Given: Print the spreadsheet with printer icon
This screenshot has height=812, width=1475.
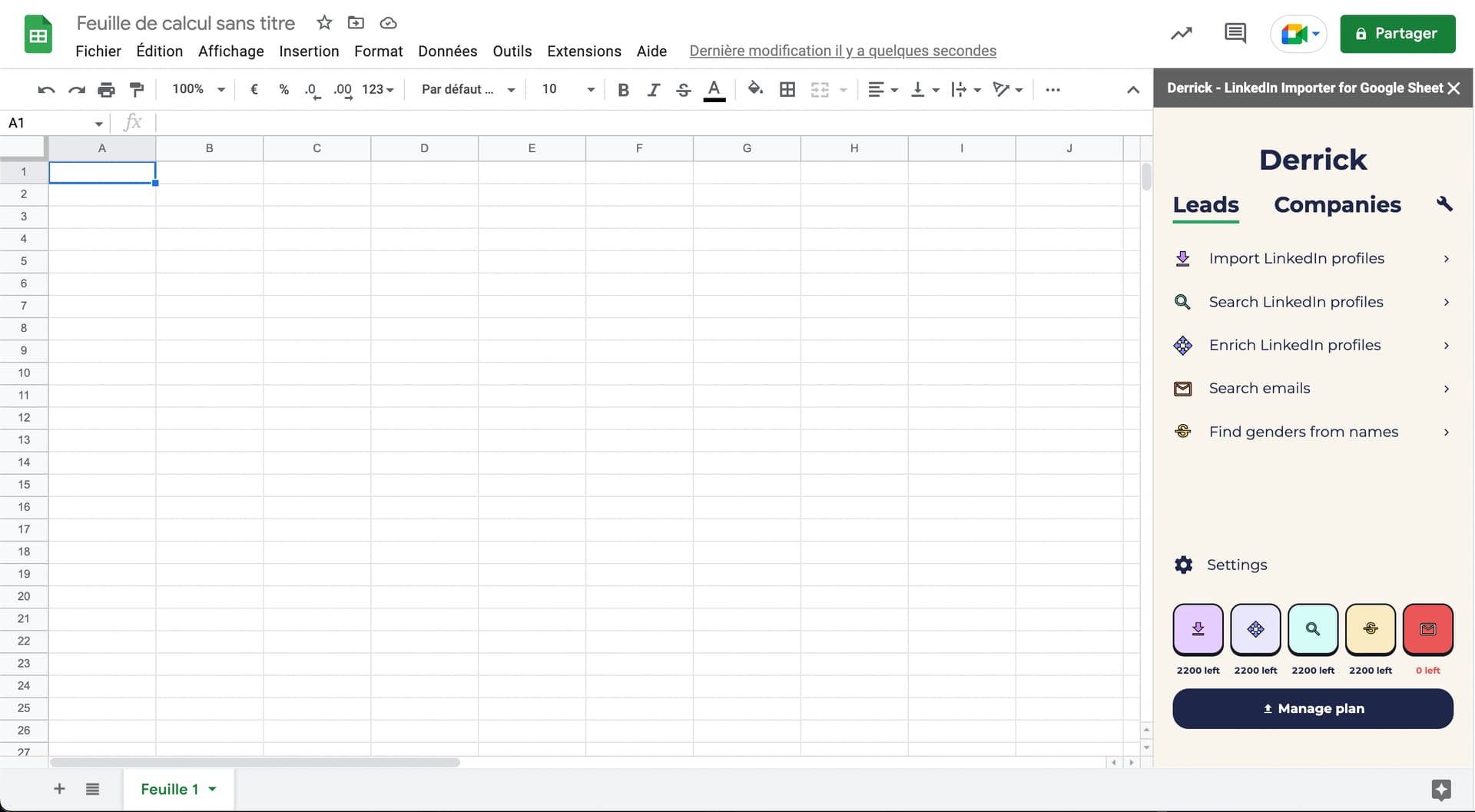Looking at the screenshot, I should [x=106, y=90].
